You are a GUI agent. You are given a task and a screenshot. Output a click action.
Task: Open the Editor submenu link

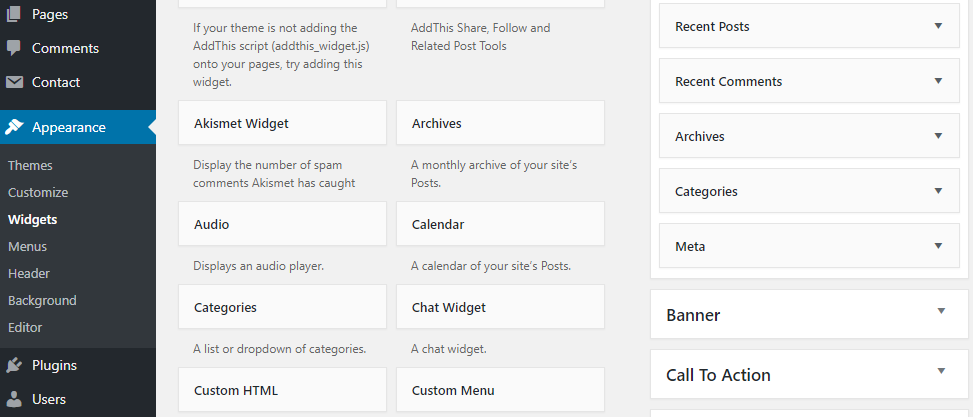(x=25, y=328)
